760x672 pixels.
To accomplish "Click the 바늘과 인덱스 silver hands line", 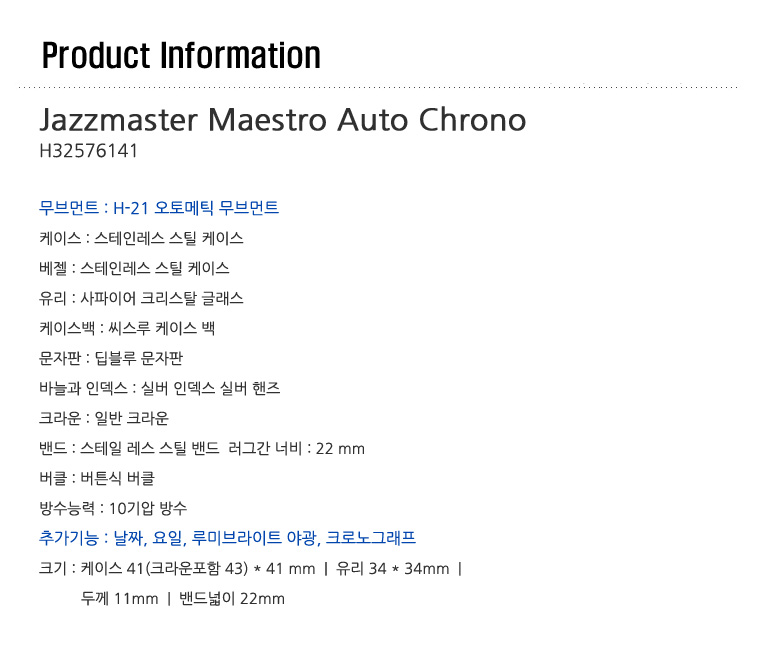I will click(159, 388).
